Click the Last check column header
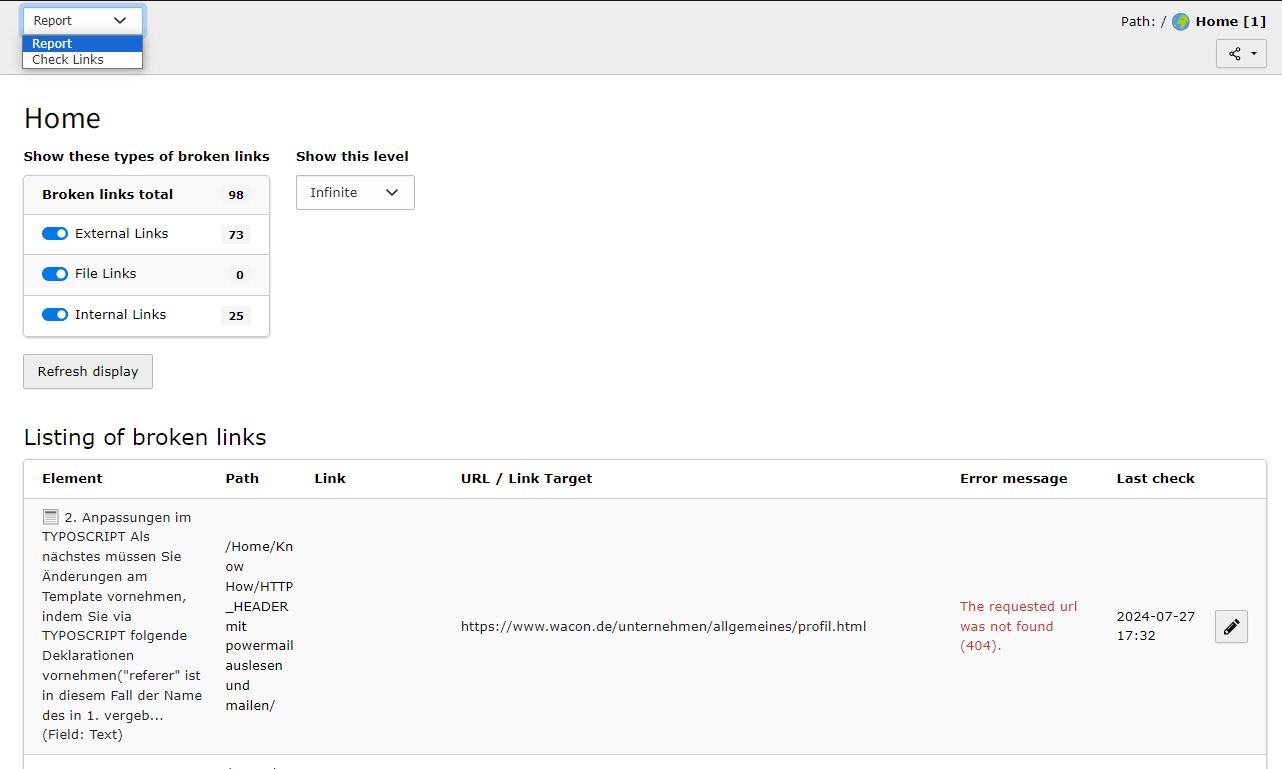The image size is (1282, 769). click(x=1155, y=479)
